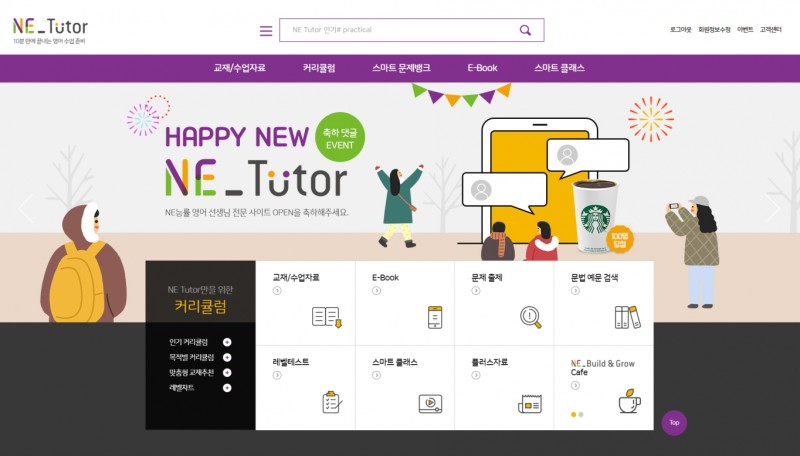The height and width of the screenshot is (456, 800).
Task: Click arrow circle under 레벨테스트 title
Action: [x=277, y=375]
